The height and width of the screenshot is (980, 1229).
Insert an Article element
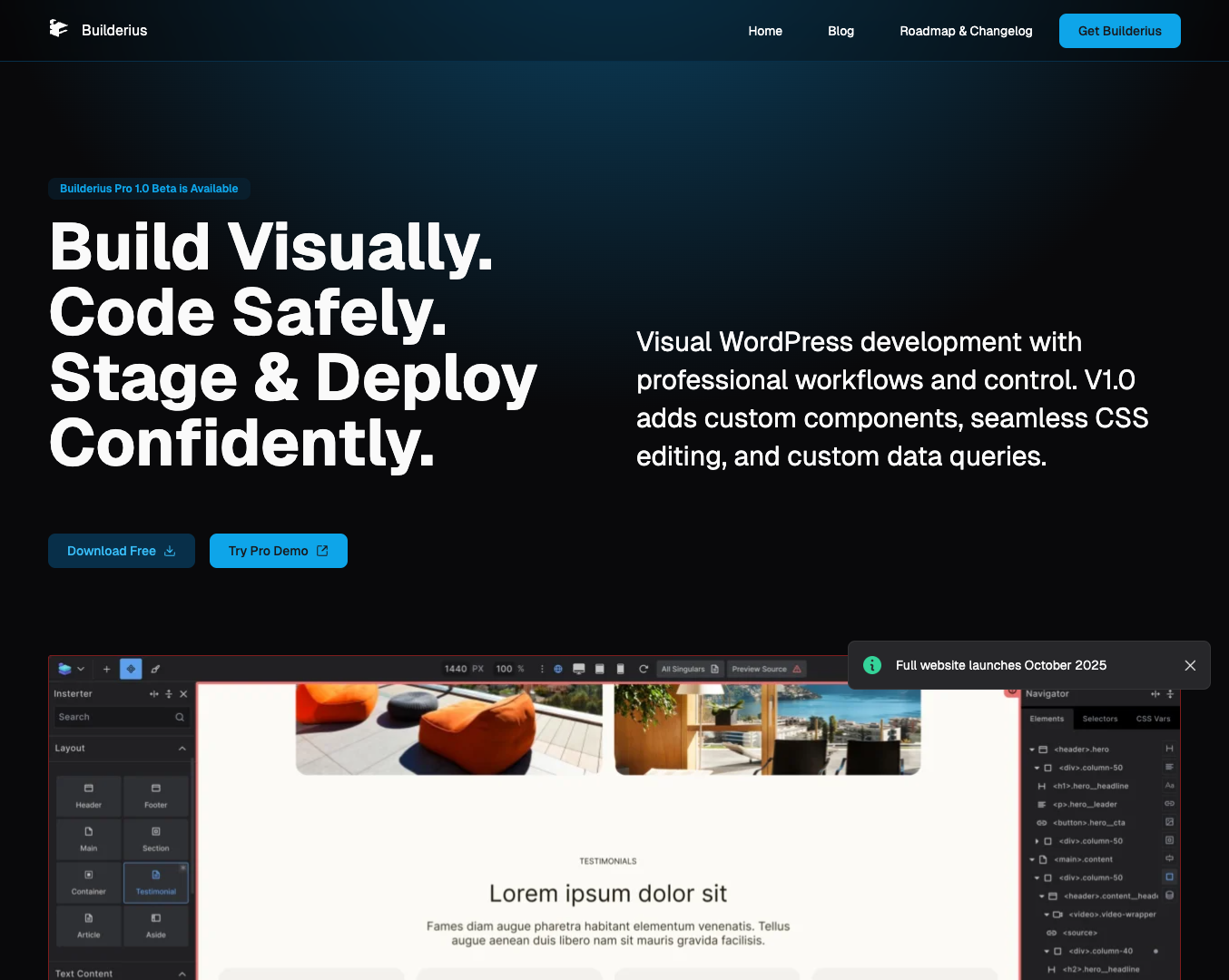pos(87,926)
